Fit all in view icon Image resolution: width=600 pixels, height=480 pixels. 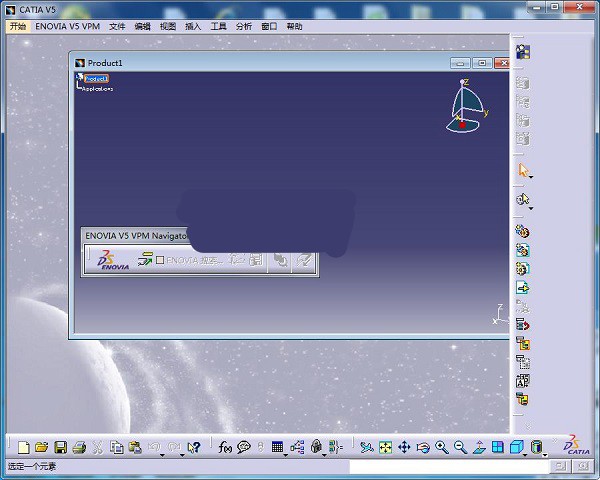(385, 447)
